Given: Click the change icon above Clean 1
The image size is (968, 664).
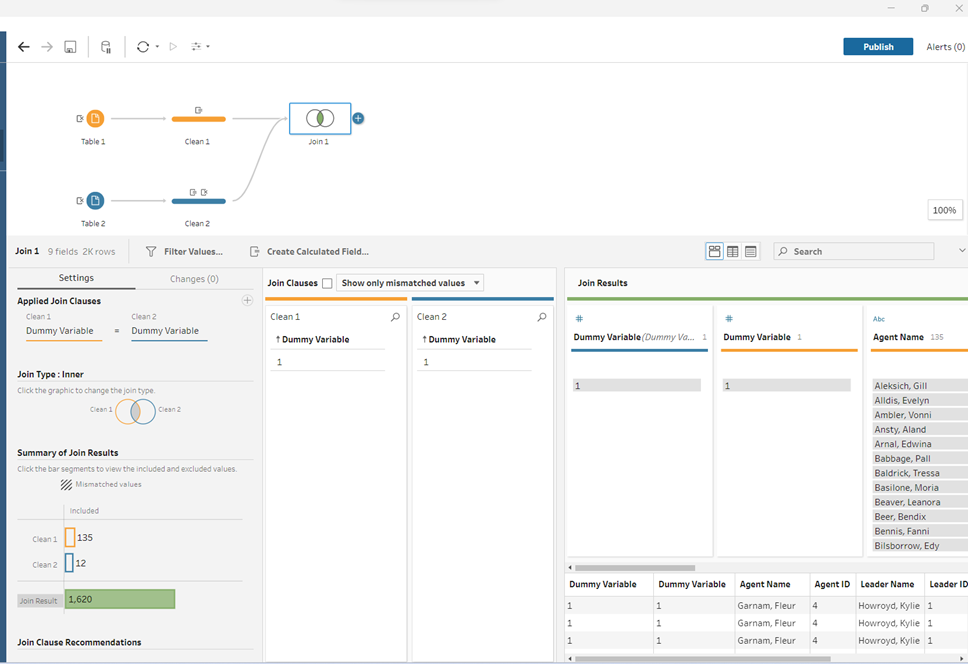Looking at the screenshot, I should [198, 110].
